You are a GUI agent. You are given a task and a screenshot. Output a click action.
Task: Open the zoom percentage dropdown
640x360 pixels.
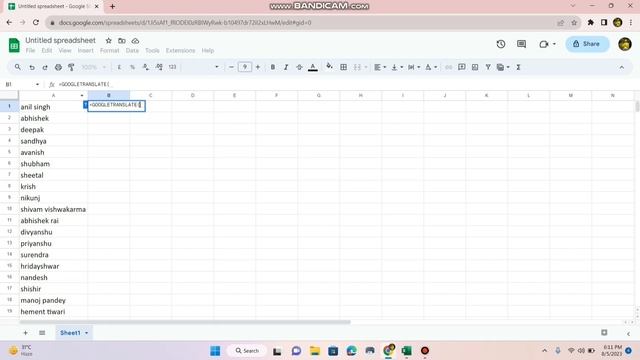pos(93,67)
